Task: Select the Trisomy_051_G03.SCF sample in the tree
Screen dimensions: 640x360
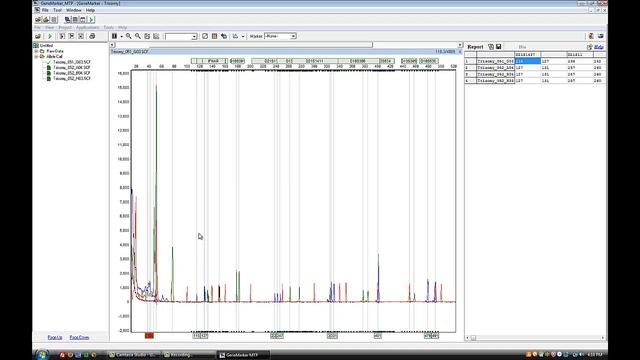Action: pos(72,62)
